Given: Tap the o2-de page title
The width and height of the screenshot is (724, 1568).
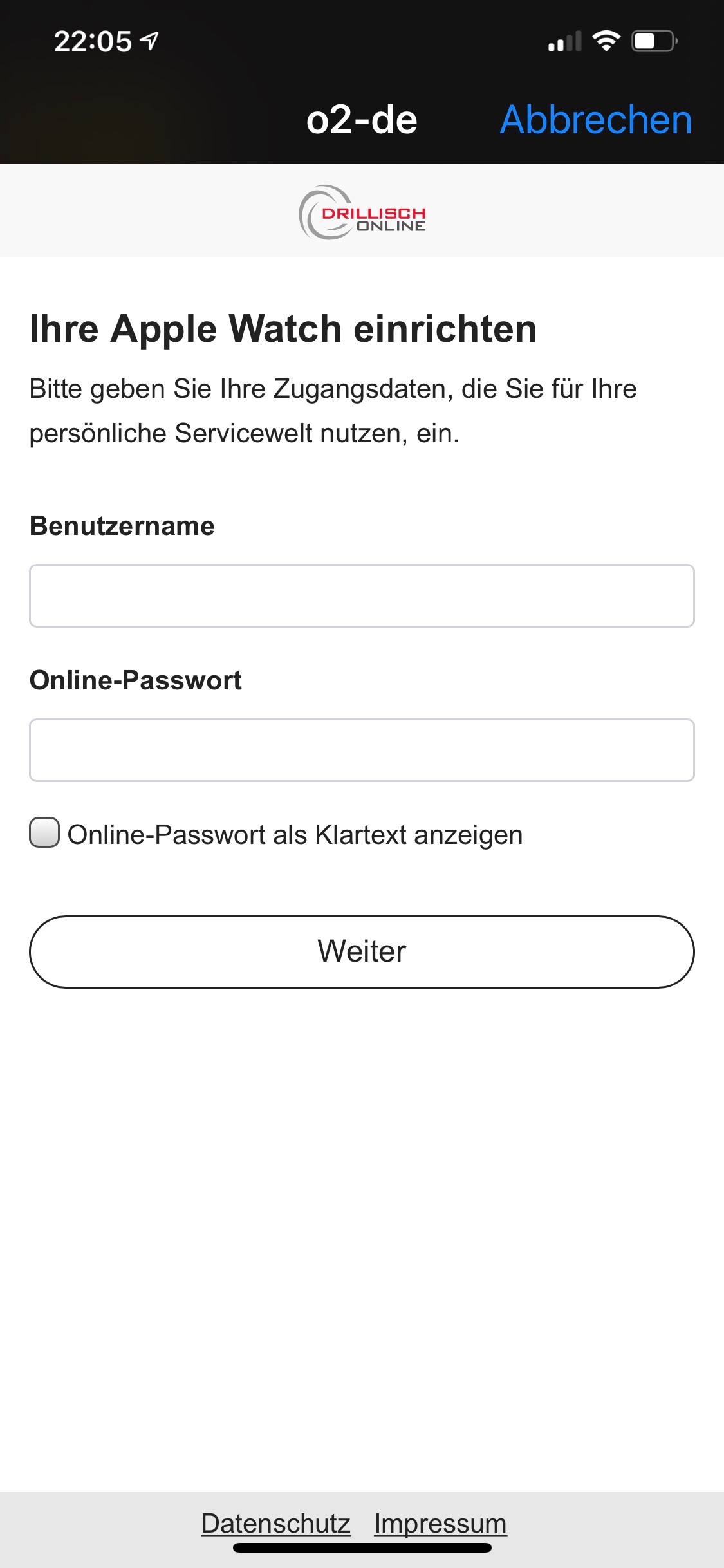Looking at the screenshot, I should click(362, 120).
